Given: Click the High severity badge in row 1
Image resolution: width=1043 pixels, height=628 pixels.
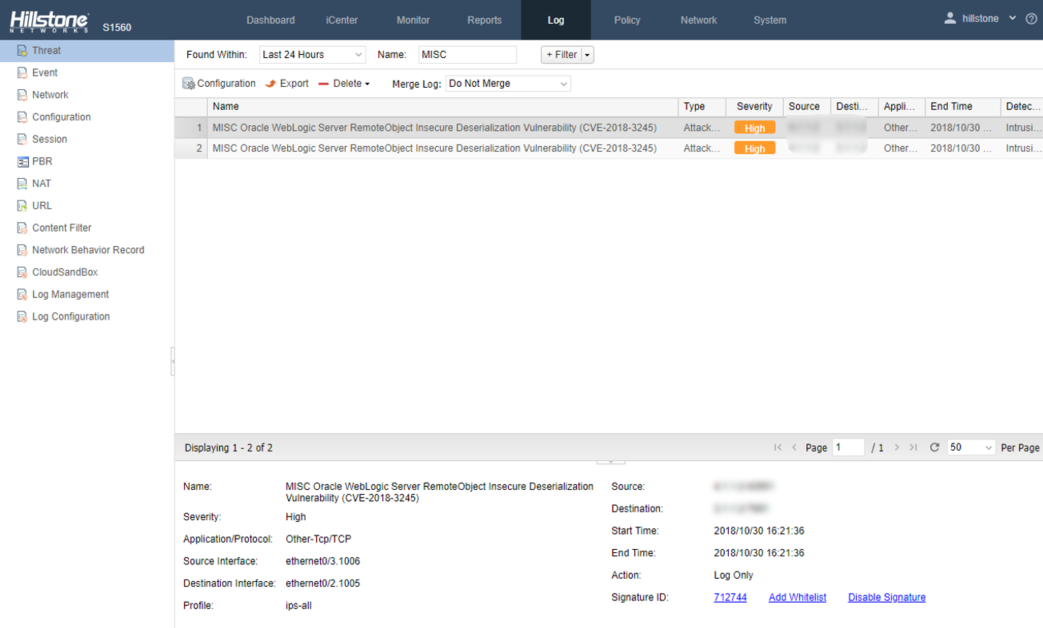Looking at the screenshot, I should pos(754,128).
